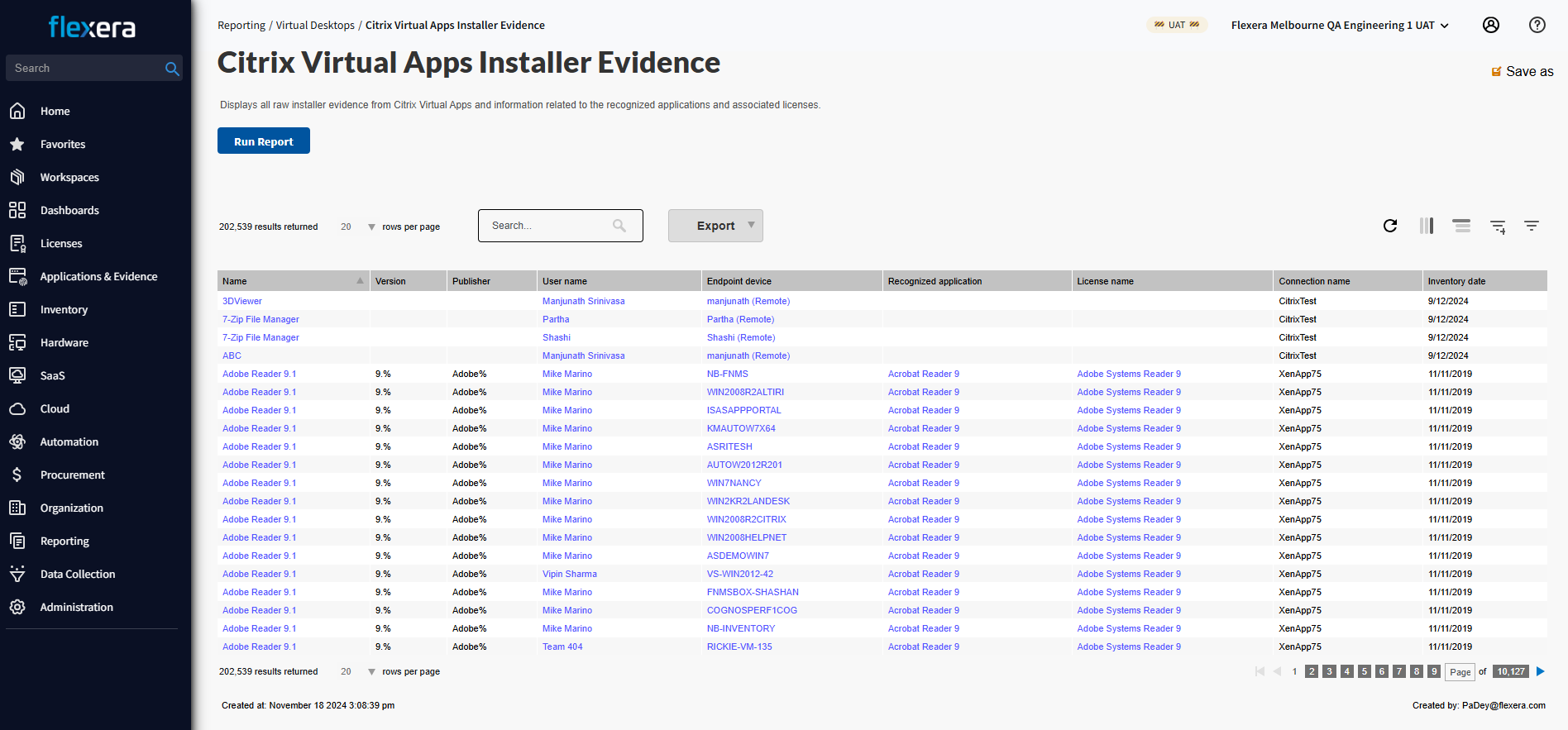Open the ABC name link
The width and height of the screenshot is (1568, 730).
point(232,355)
